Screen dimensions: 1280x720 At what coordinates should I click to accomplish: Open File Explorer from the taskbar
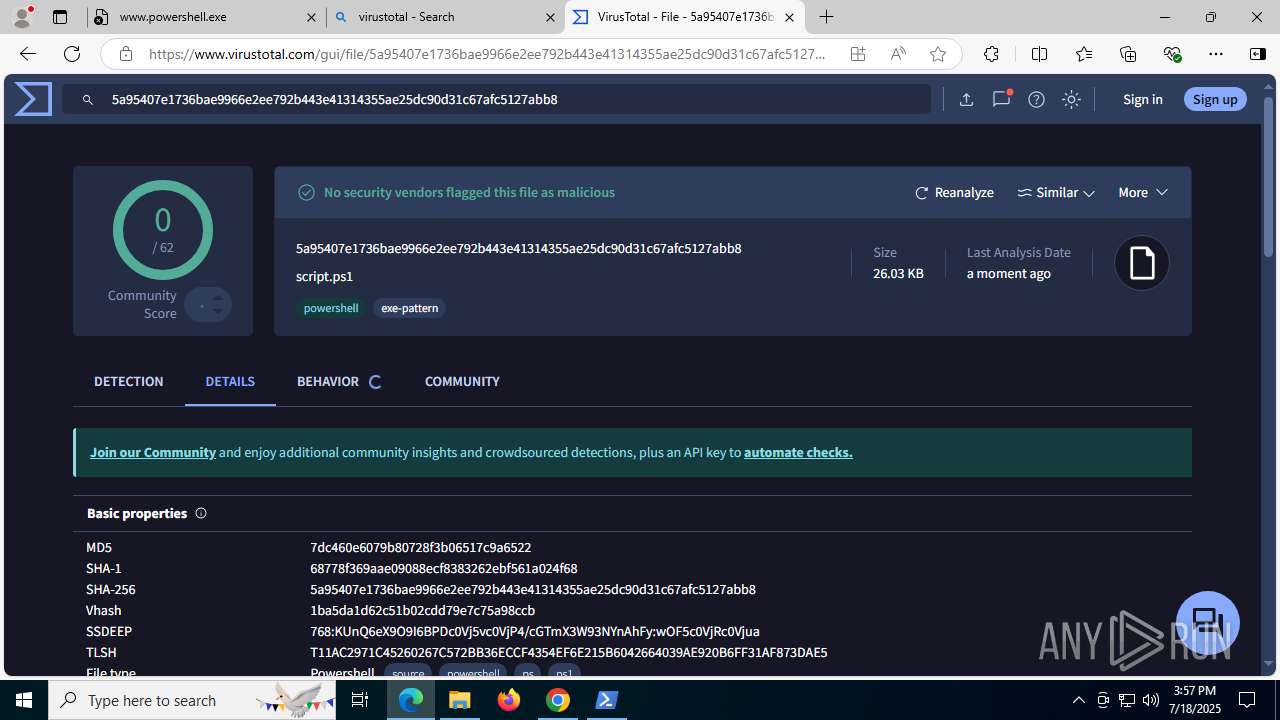coord(460,700)
